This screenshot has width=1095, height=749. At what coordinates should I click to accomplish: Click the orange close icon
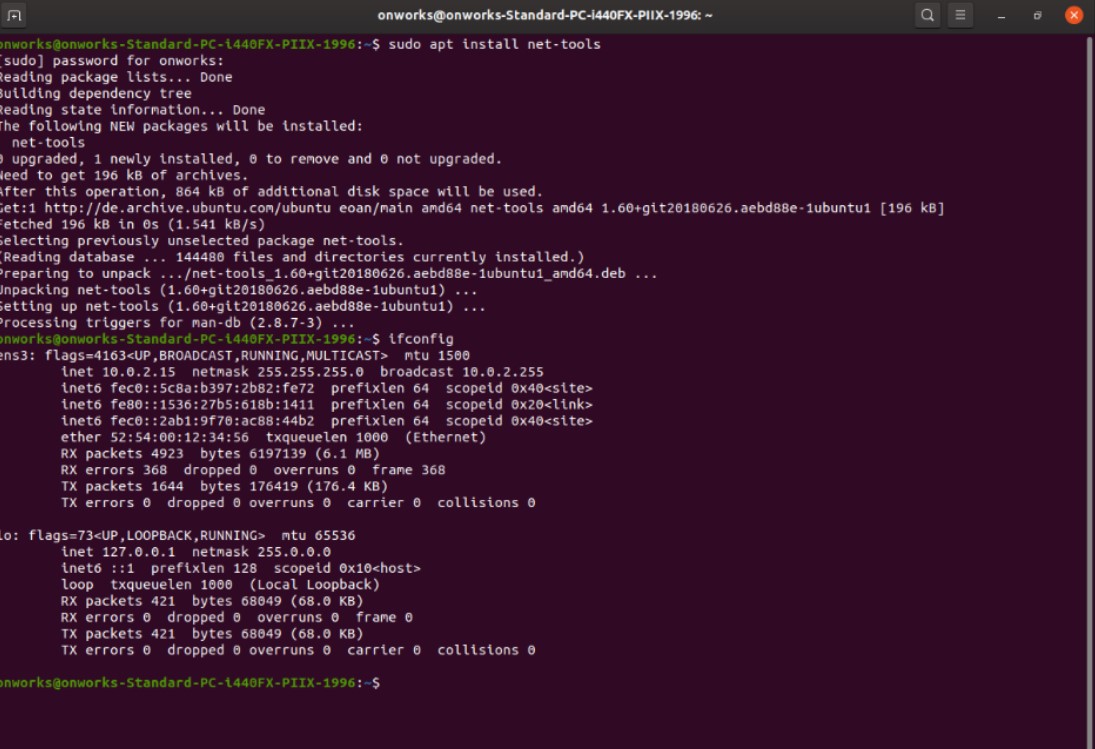pos(1074,14)
